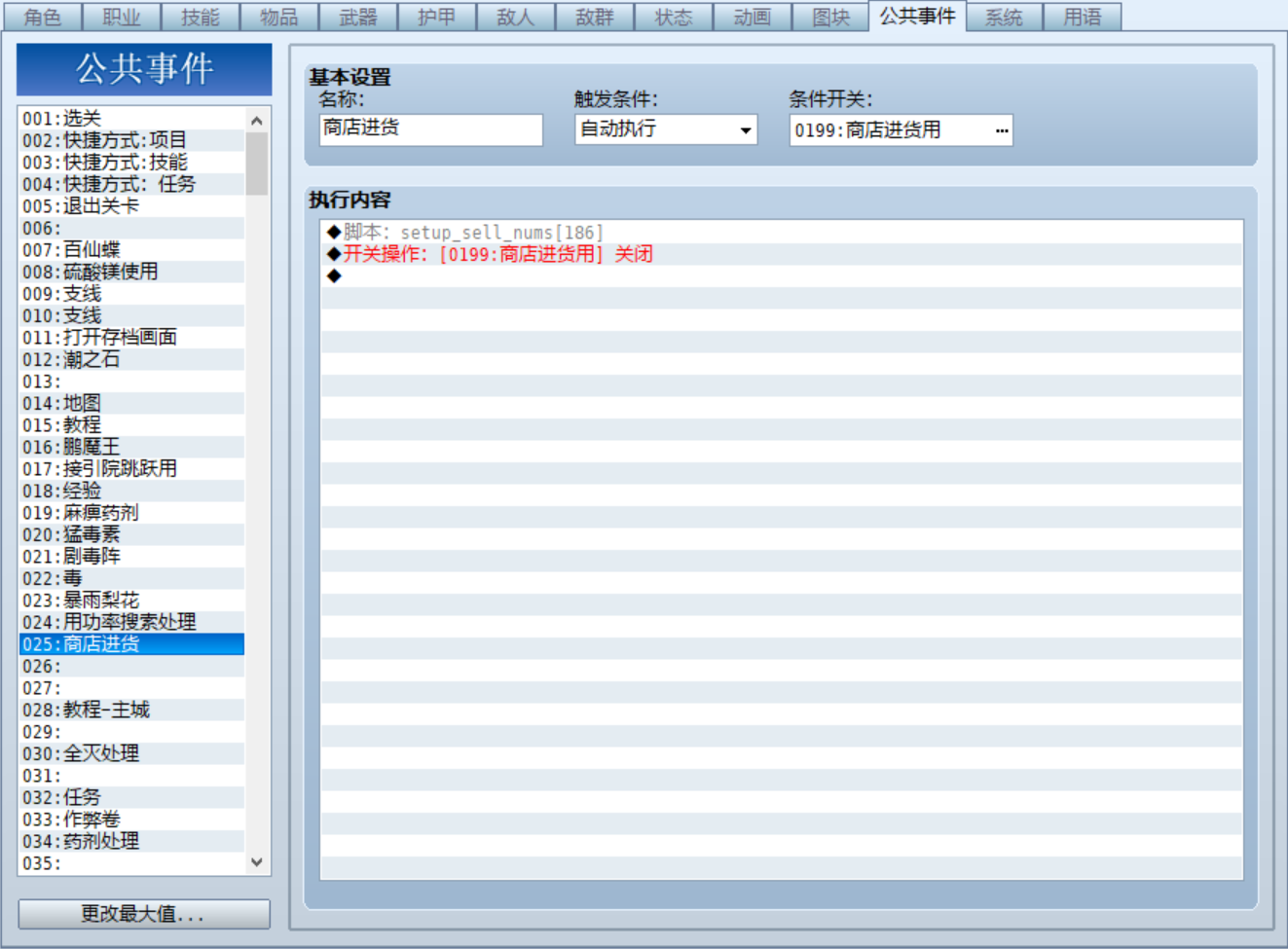Open the 触发条件 dropdown 自动执行
The height and width of the screenshot is (949, 1288).
tap(666, 129)
